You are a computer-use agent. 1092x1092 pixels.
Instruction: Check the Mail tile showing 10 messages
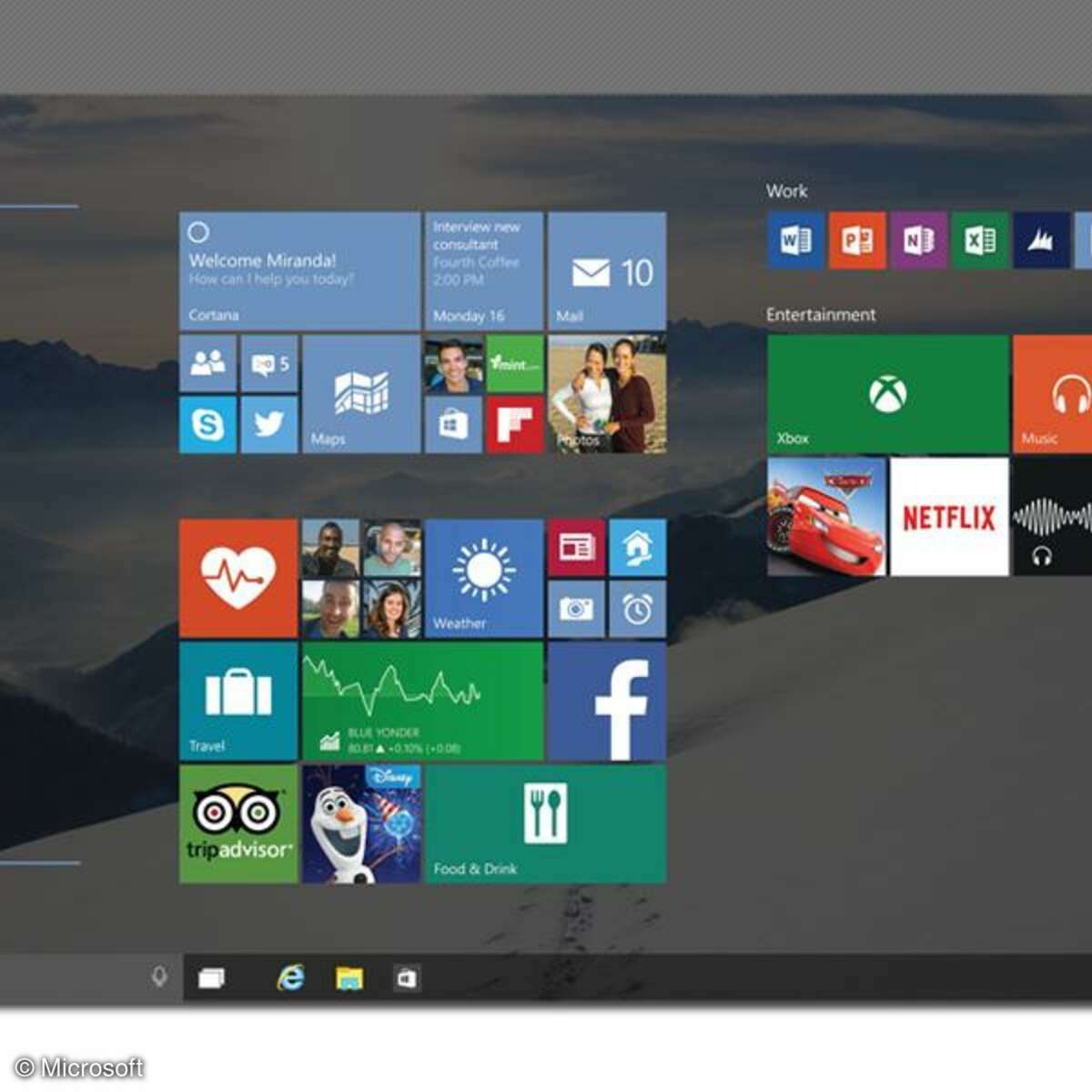tap(605, 269)
